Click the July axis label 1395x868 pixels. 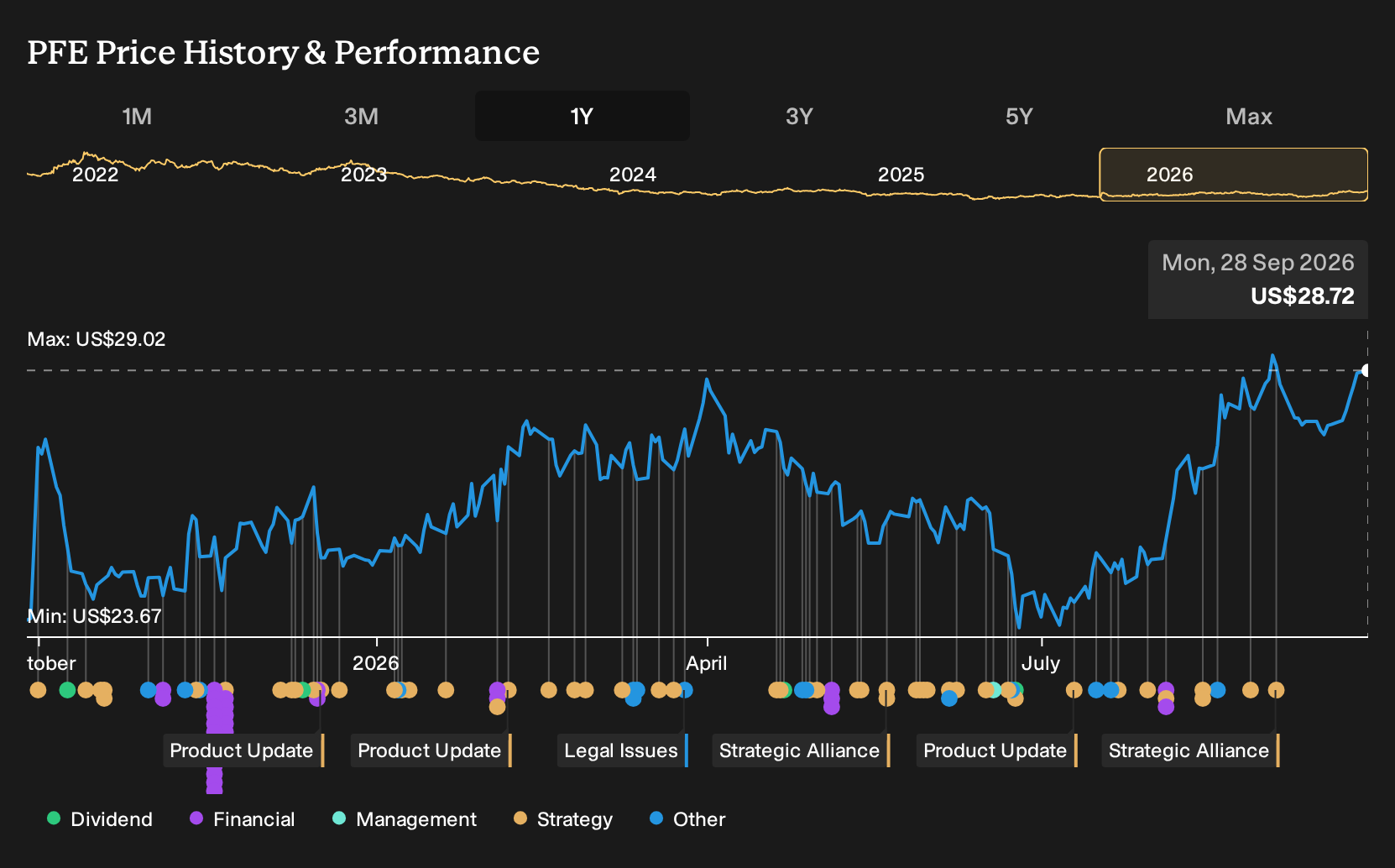click(1040, 663)
